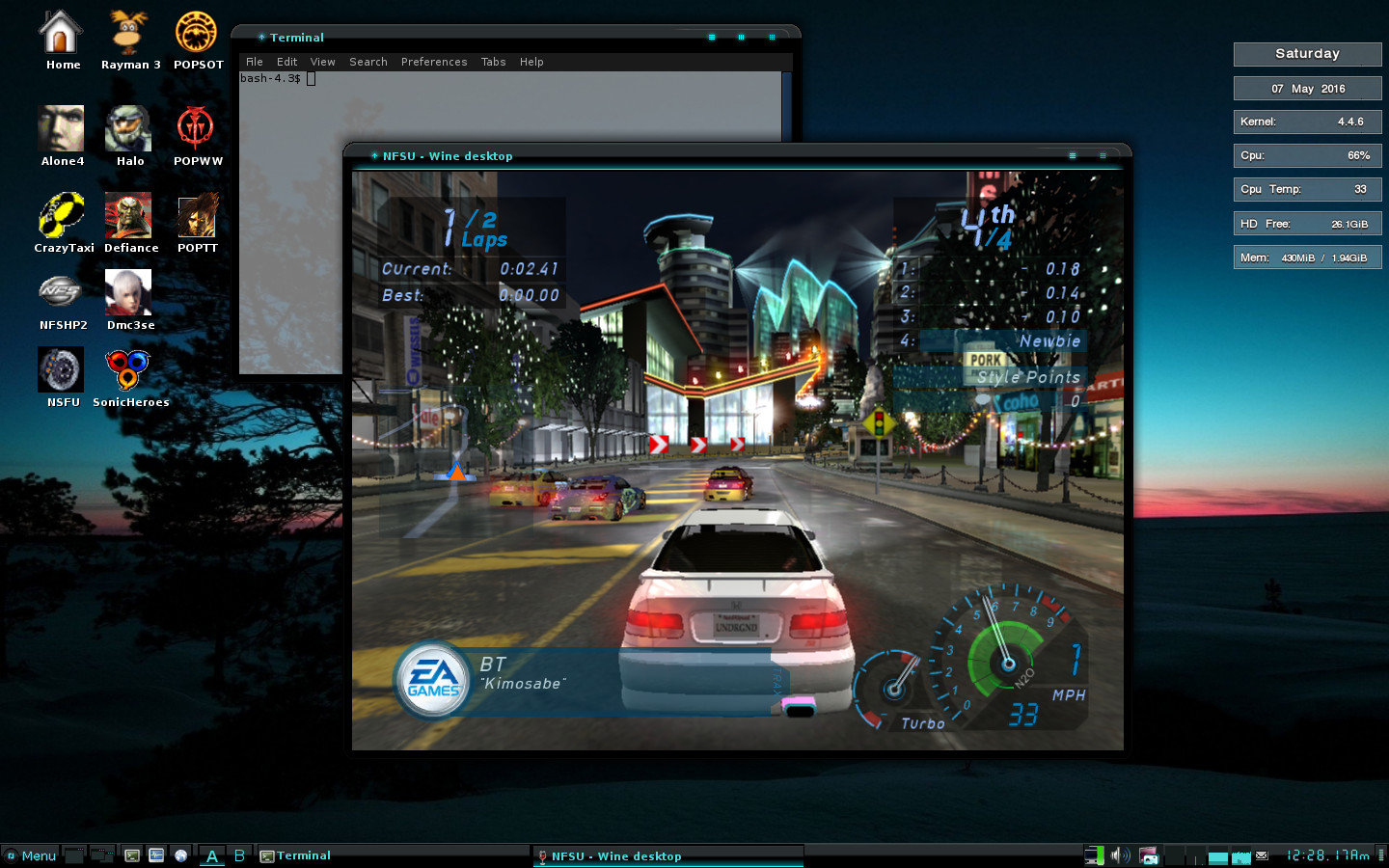Select the SonicHeroes desktop icon
The width and height of the screenshot is (1389, 868).
coord(129,378)
